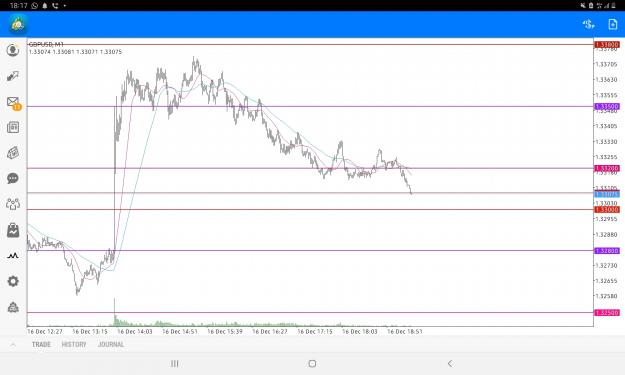The image size is (625, 375).
Task: Open the Economic calendar icon in sidebar
Action: (13, 153)
